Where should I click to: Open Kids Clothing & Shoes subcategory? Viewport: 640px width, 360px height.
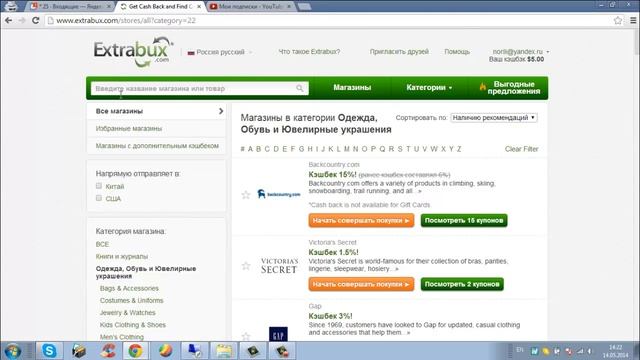133,325
